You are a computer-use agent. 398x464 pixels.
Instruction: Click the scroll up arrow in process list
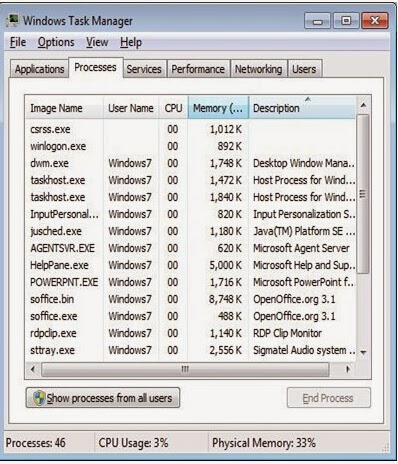pos(363,105)
